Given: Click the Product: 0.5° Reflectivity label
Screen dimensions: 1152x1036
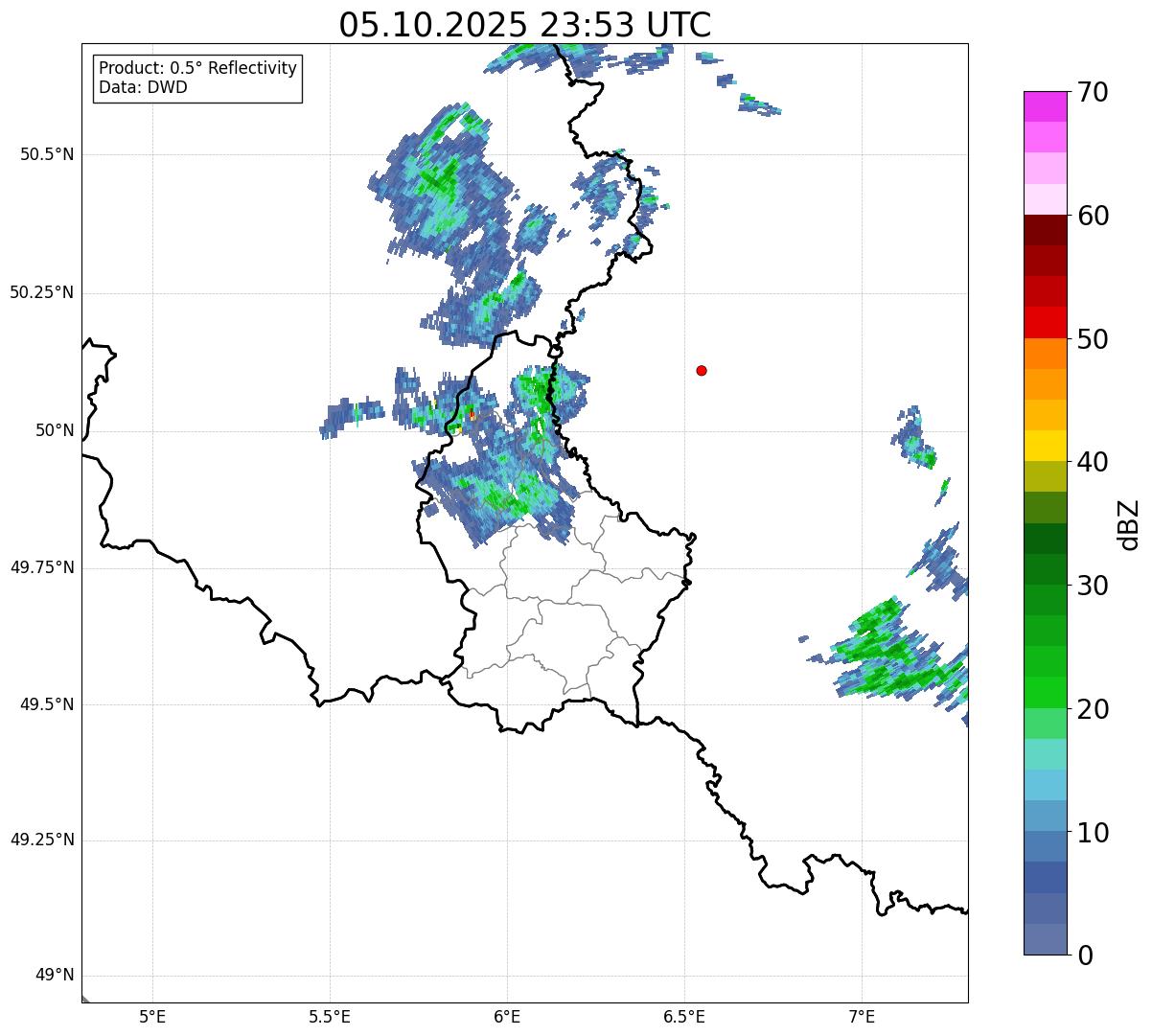Looking at the screenshot, I should coord(197,68).
